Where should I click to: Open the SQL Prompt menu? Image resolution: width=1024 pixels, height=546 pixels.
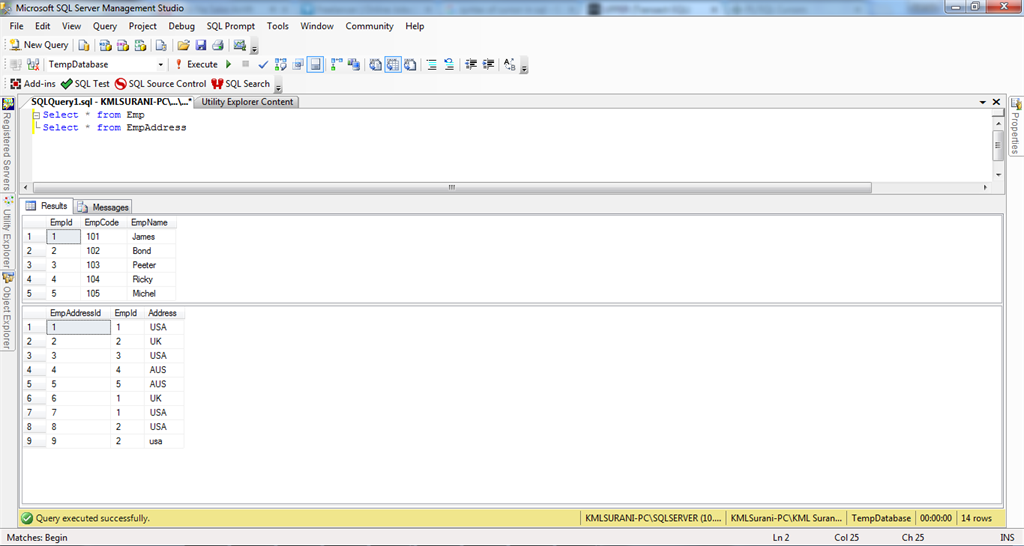231,26
